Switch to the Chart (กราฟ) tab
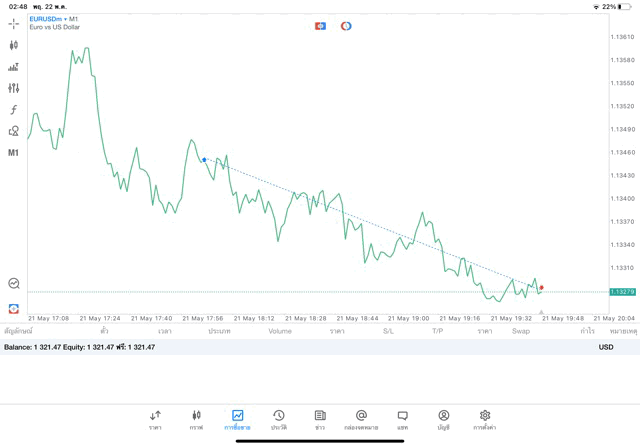This screenshot has width=640, height=447. (196, 419)
